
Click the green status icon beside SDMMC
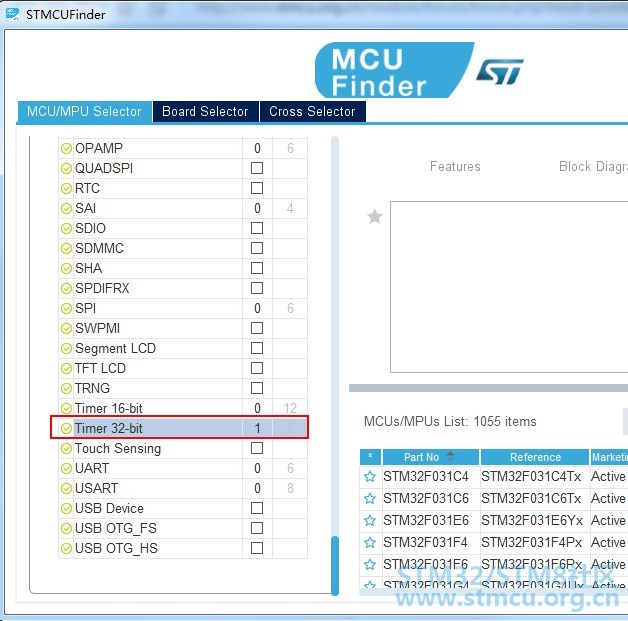[x=66, y=248]
